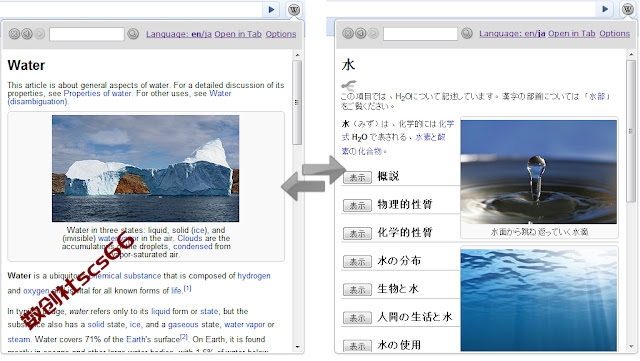Go back in the right popup
This screenshot has width=640, height=361.
pos(360,33)
